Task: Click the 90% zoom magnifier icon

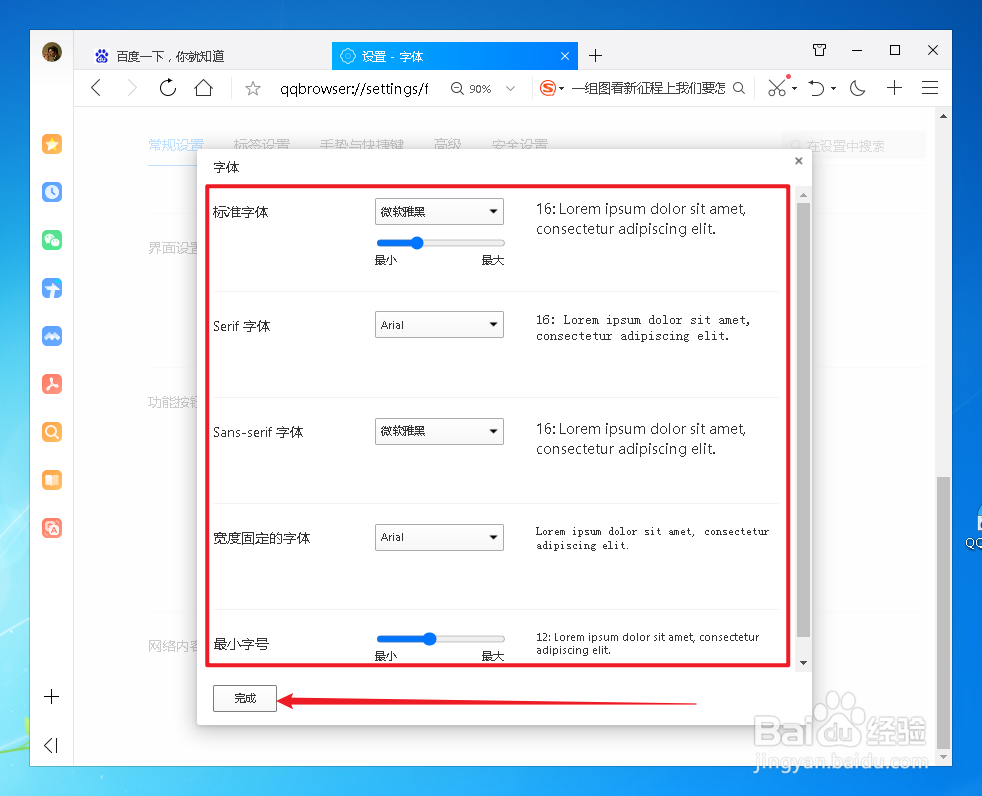Action: coord(457,88)
